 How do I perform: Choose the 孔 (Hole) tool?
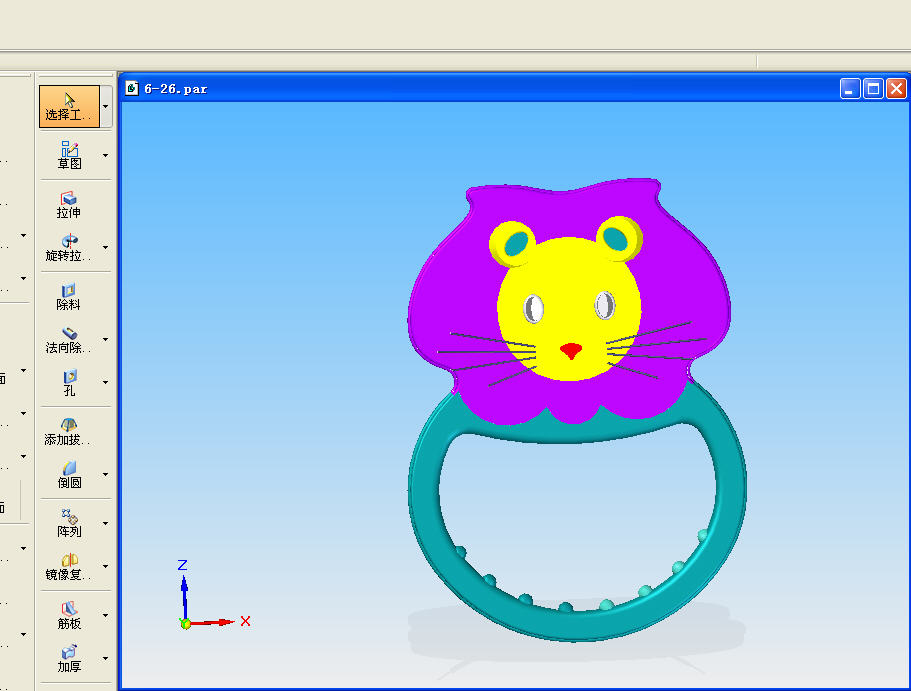click(69, 382)
